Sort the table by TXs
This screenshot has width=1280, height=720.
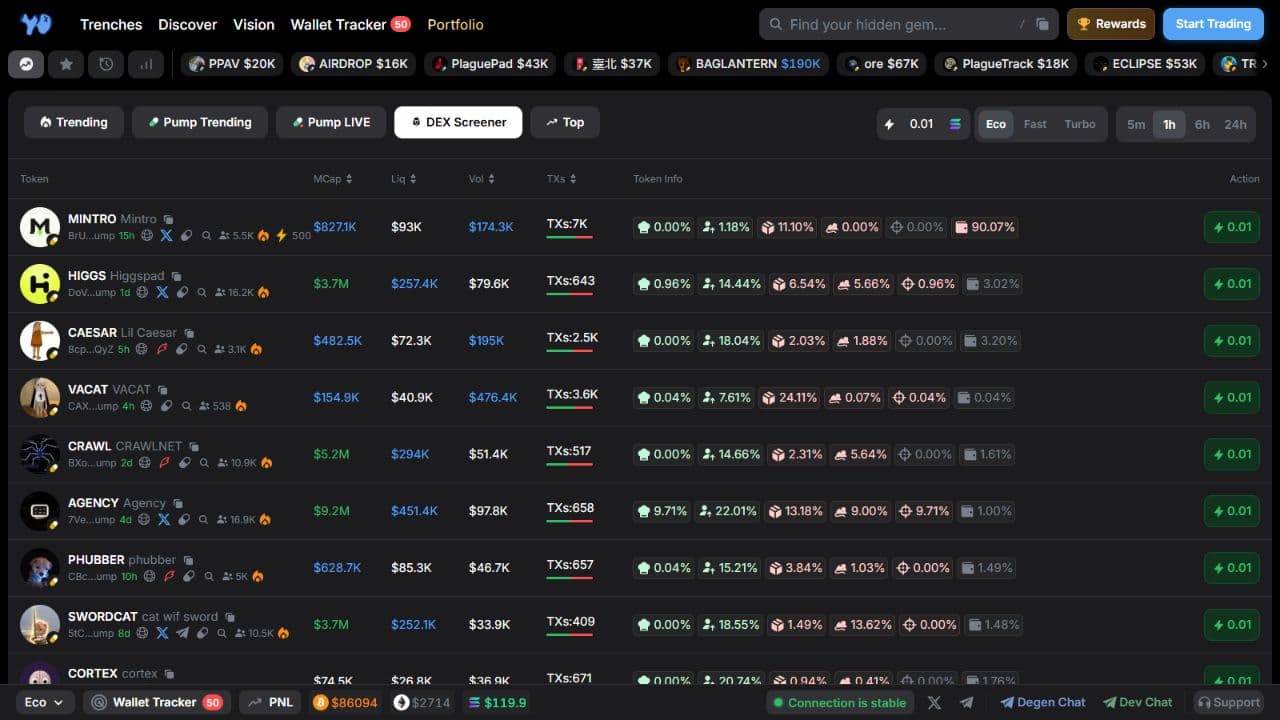(x=562, y=179)
